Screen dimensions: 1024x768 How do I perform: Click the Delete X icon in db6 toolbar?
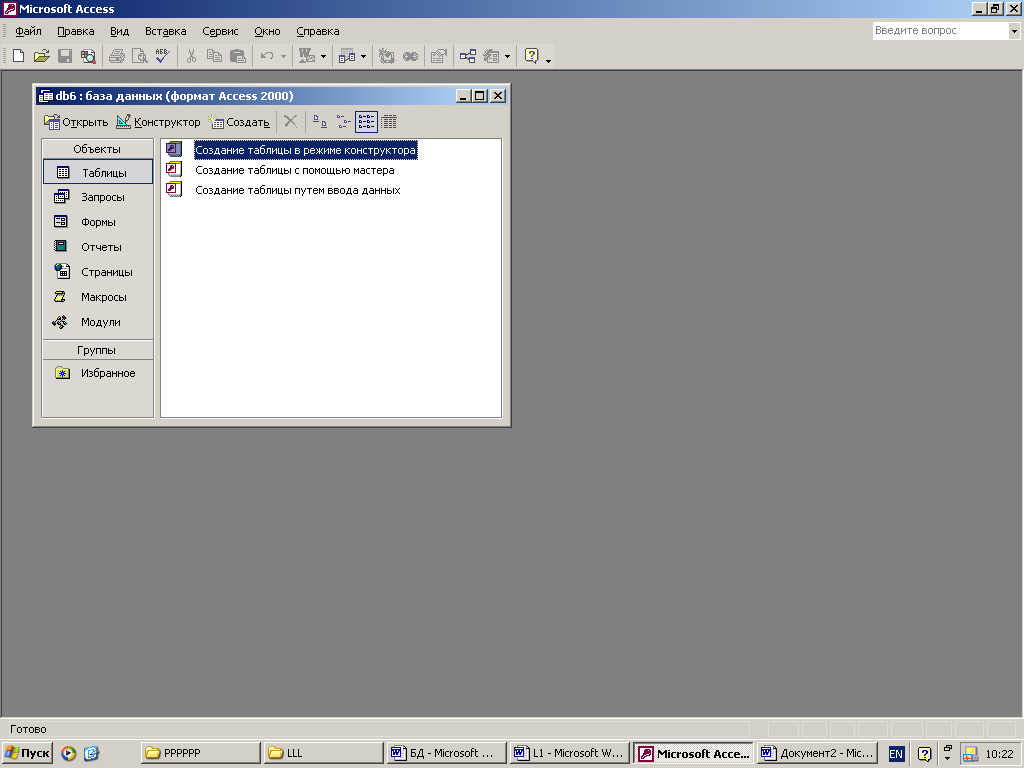point(291,121)
